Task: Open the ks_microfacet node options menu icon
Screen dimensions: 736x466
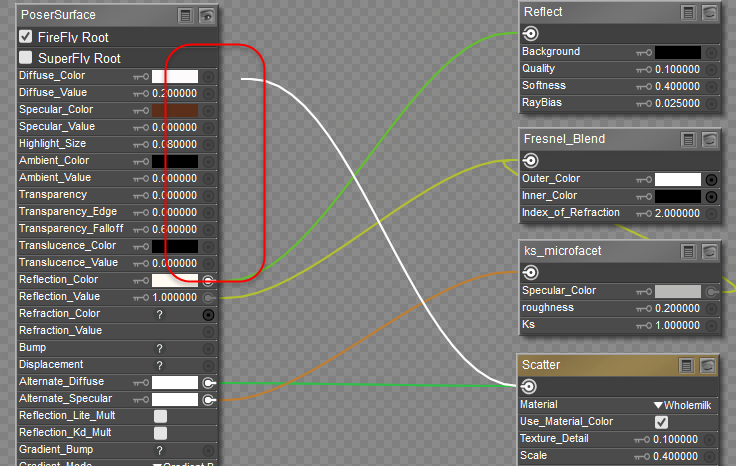Action: point(688,250)
